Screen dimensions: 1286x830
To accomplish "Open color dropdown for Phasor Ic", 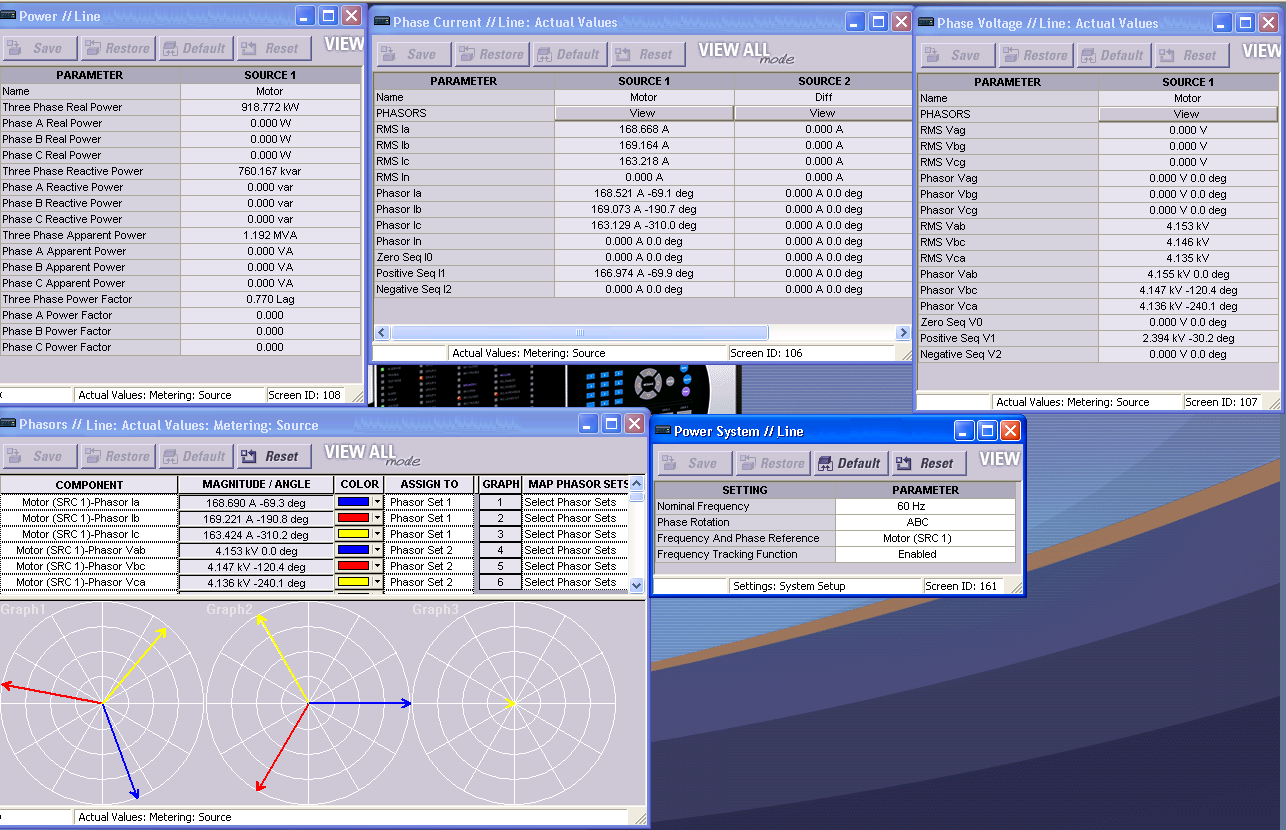I will coord(378,534).
